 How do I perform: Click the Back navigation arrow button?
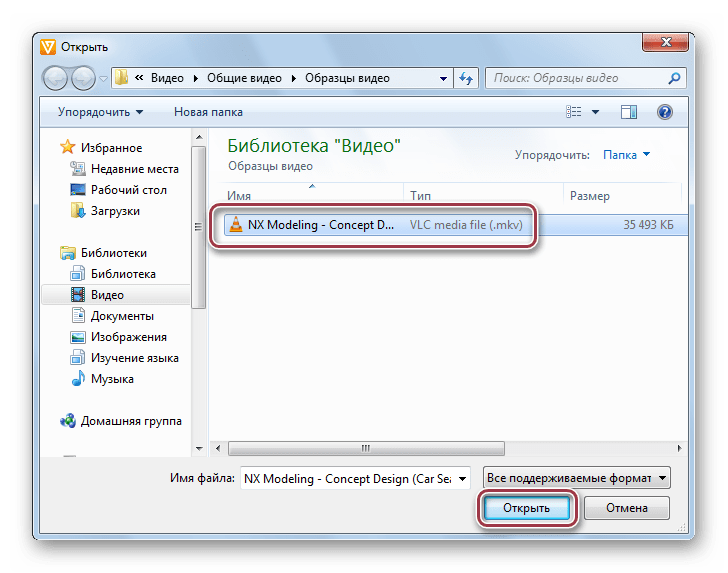pos(56,78)
